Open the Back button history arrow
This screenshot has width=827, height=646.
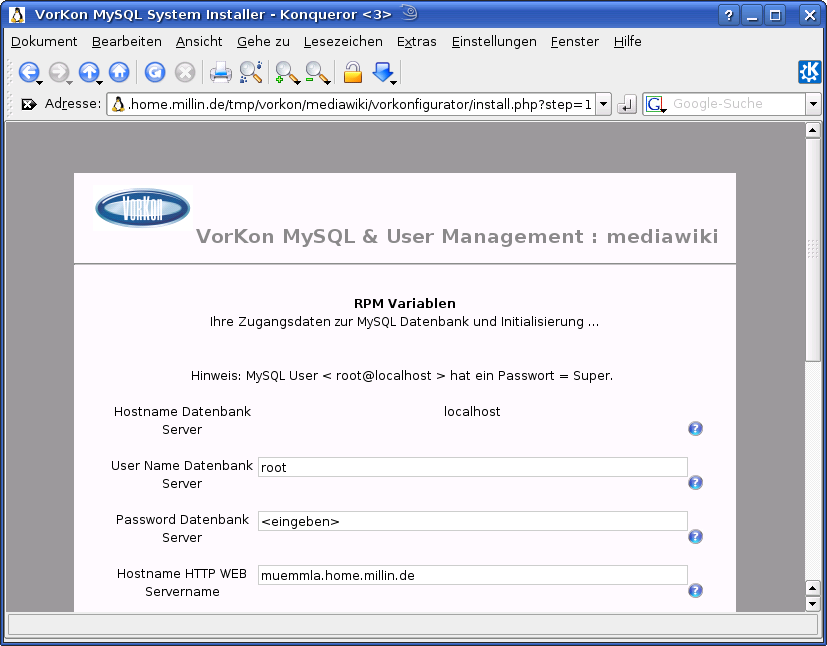coord(40,82)
